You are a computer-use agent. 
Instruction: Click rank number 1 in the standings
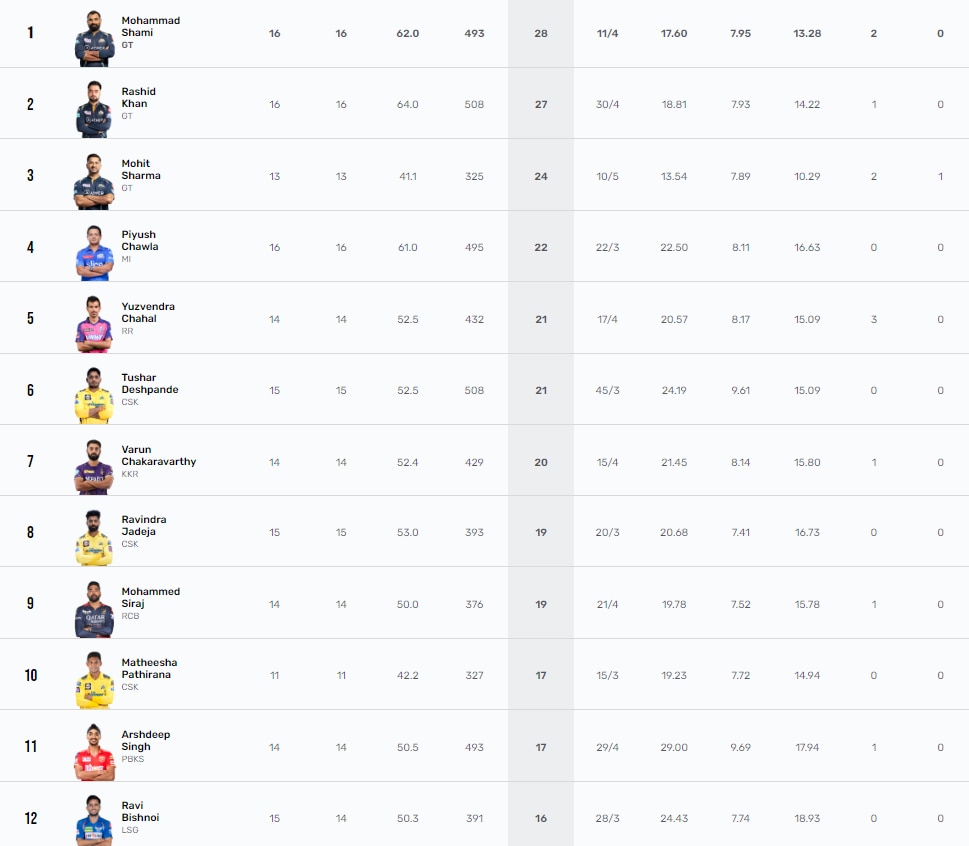coord(30,32)
